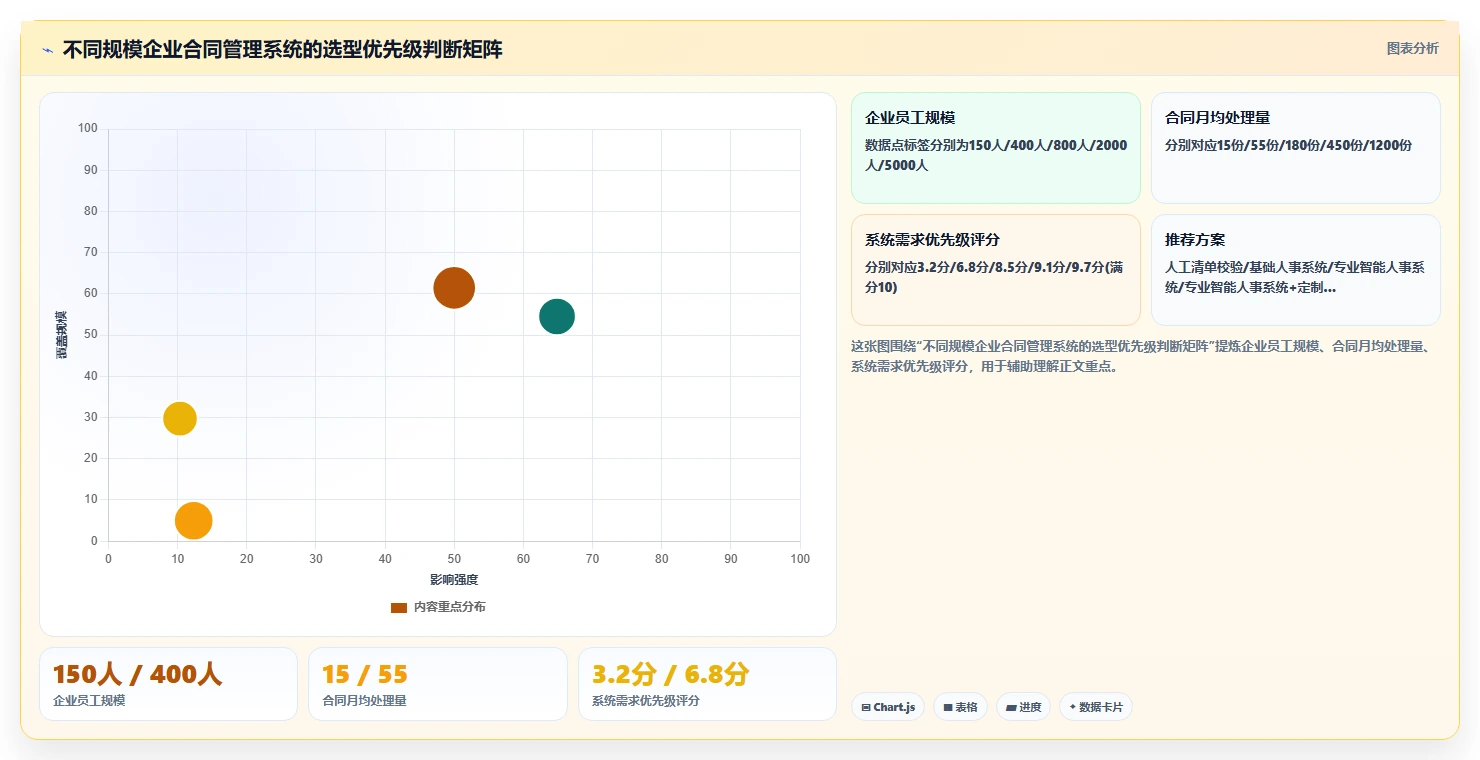Click the chart title 不同规模企业合同管理系统的选型优先级判断矩阵

(x=283, y=49)
